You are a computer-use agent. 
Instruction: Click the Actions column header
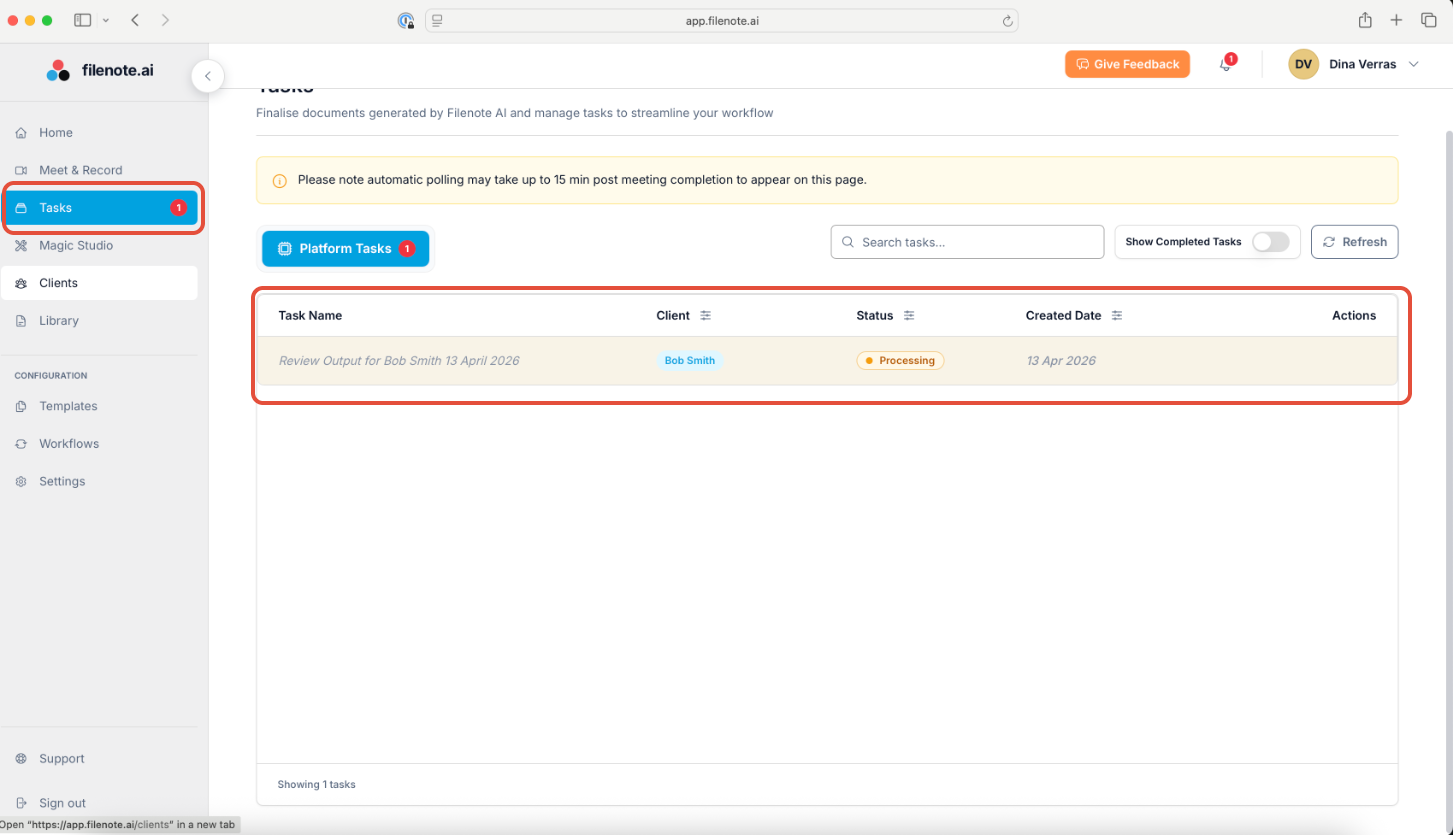(1354, 316)
